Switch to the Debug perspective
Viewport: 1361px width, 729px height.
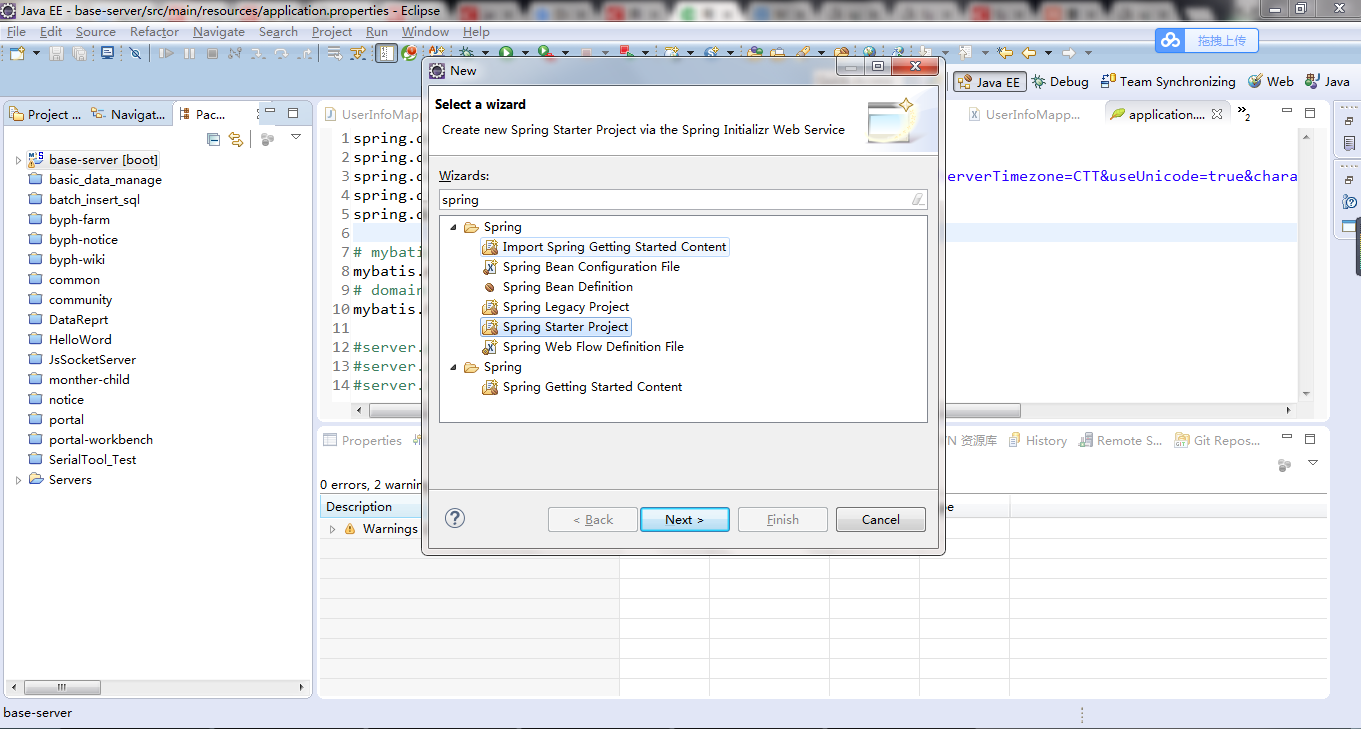pos(1060,82)
